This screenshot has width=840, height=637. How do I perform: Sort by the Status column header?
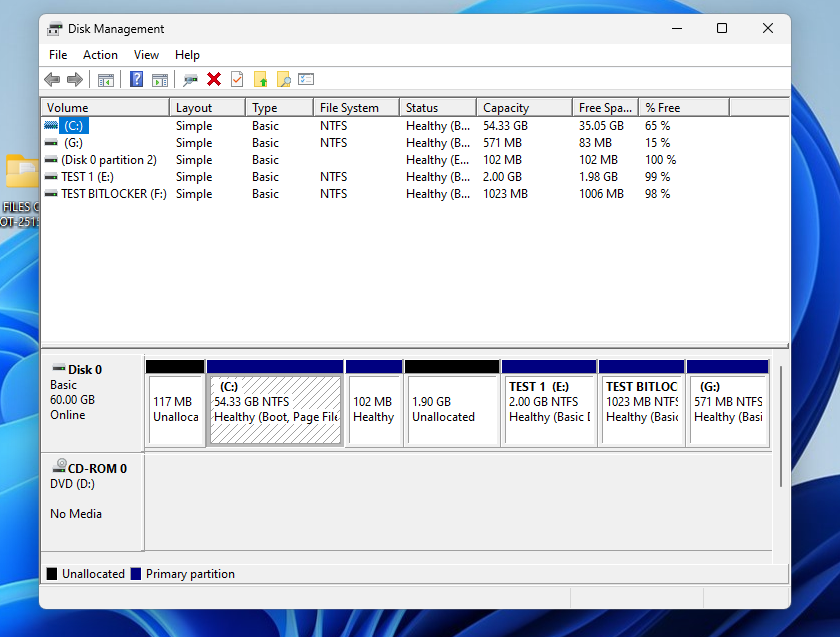pyautogui.click(x=438, y=108)
